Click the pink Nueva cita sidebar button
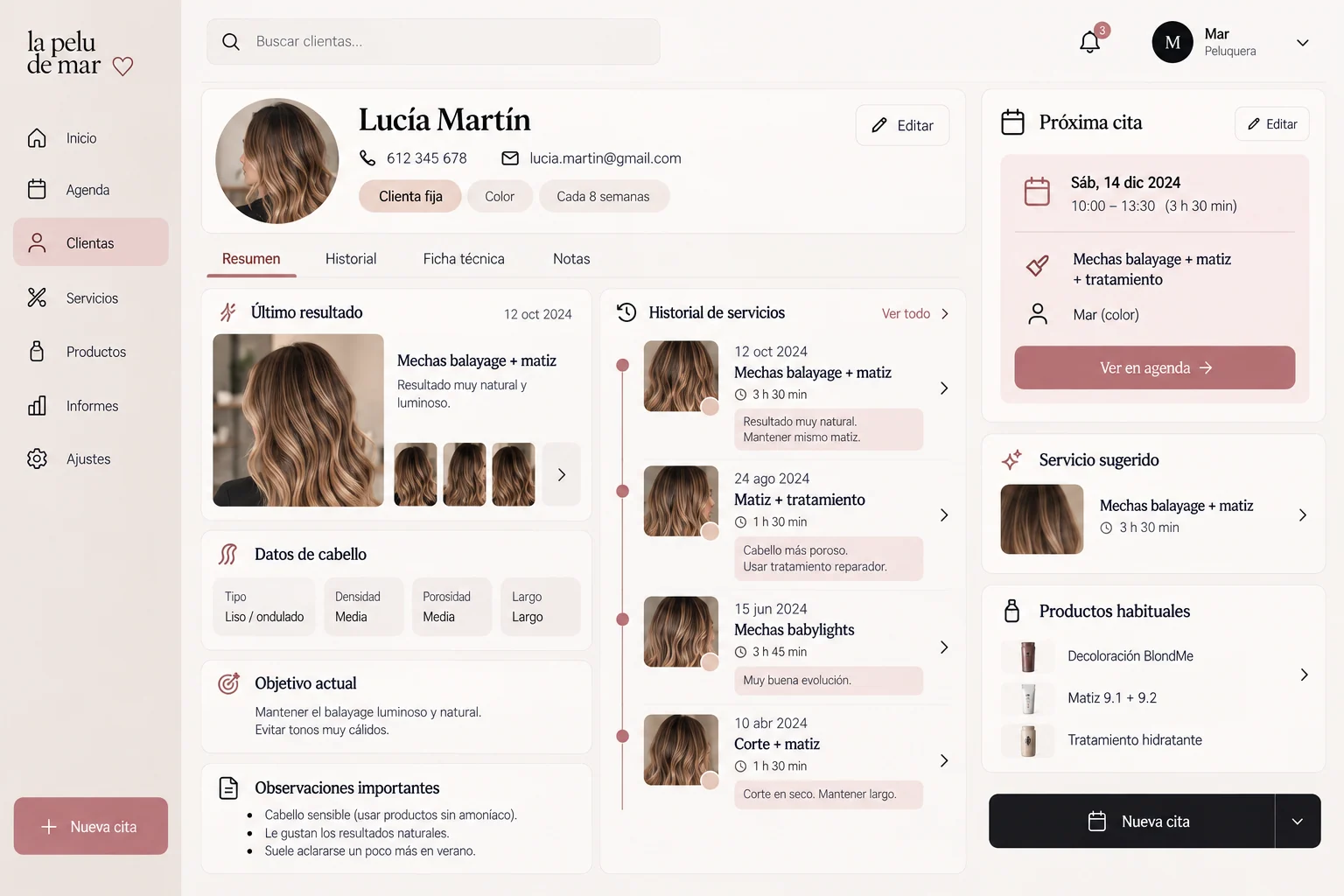The width and height of the screenshot is (1344, 896). [x=91, y=826]
